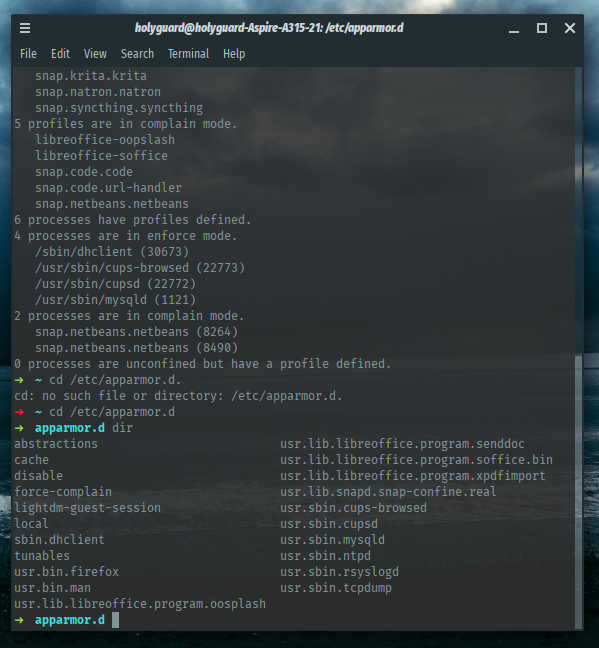The image size is (599, 648).
Task: Click the 'usr.sbin.cups-browsed' entry
Action: [x=353, y=508]
